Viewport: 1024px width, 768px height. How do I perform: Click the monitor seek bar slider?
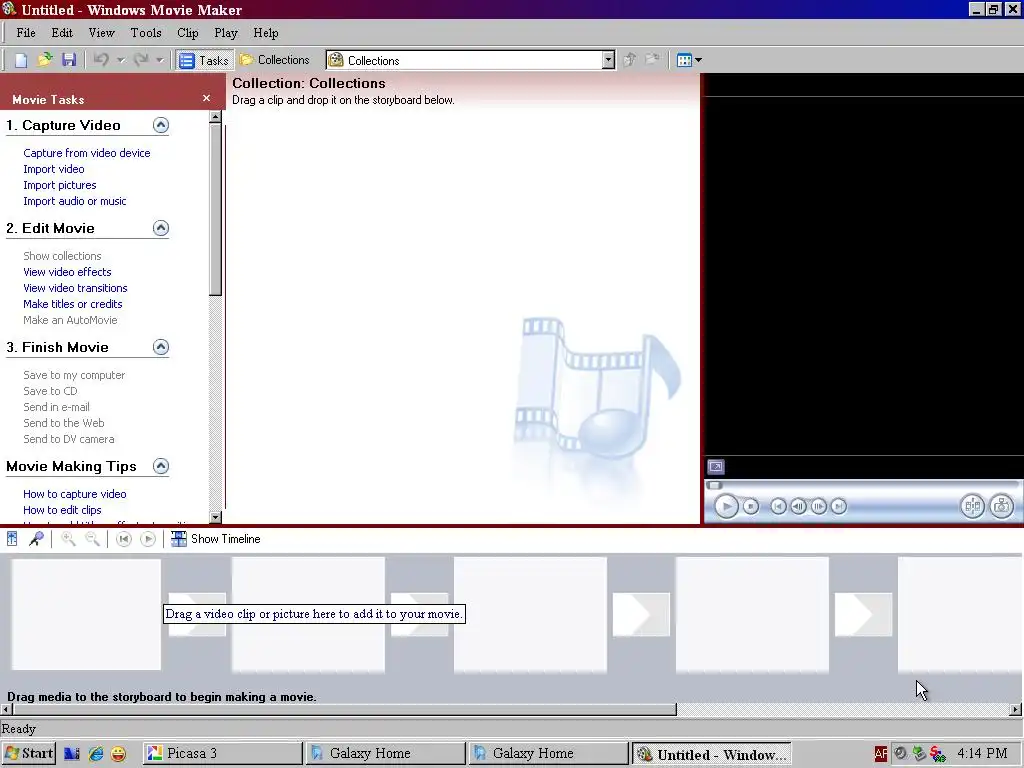point(714,485)
